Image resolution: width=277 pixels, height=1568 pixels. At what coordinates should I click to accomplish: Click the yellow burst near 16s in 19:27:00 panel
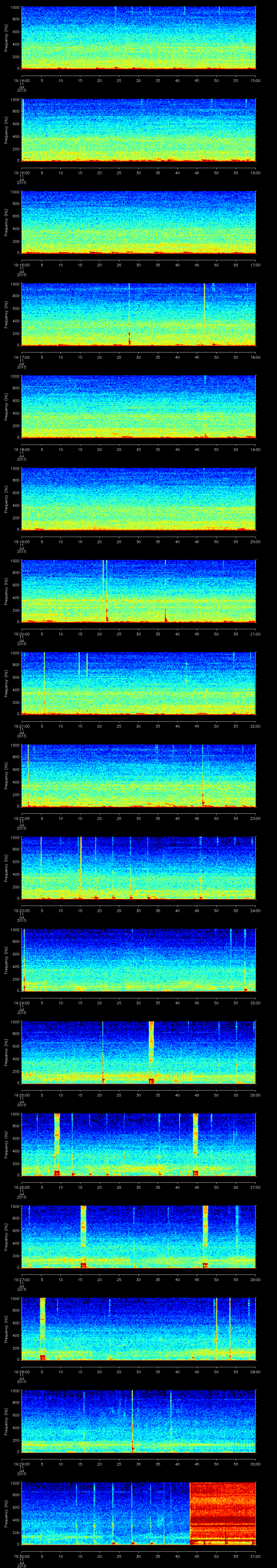tap(83, 1237)
